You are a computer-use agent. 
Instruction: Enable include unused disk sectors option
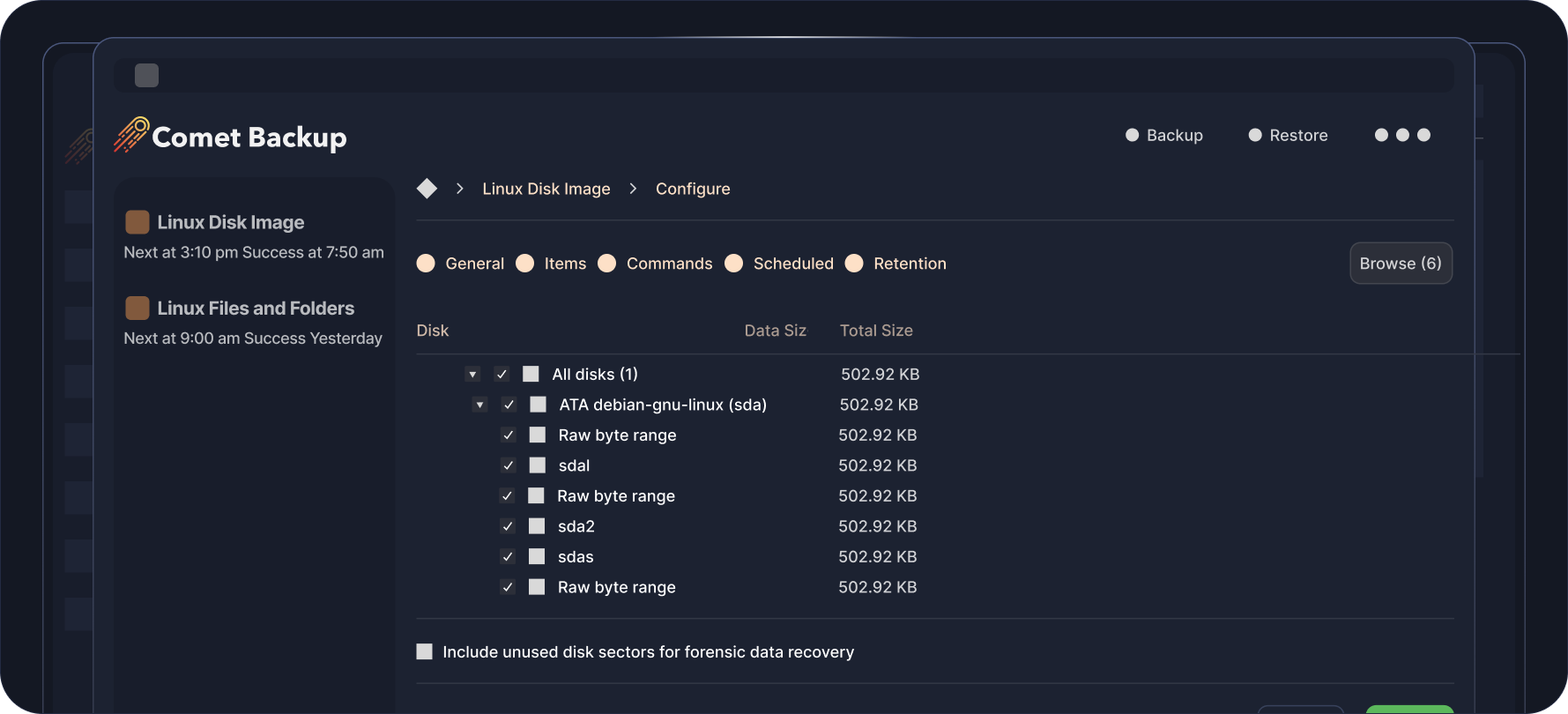[425, 652]
